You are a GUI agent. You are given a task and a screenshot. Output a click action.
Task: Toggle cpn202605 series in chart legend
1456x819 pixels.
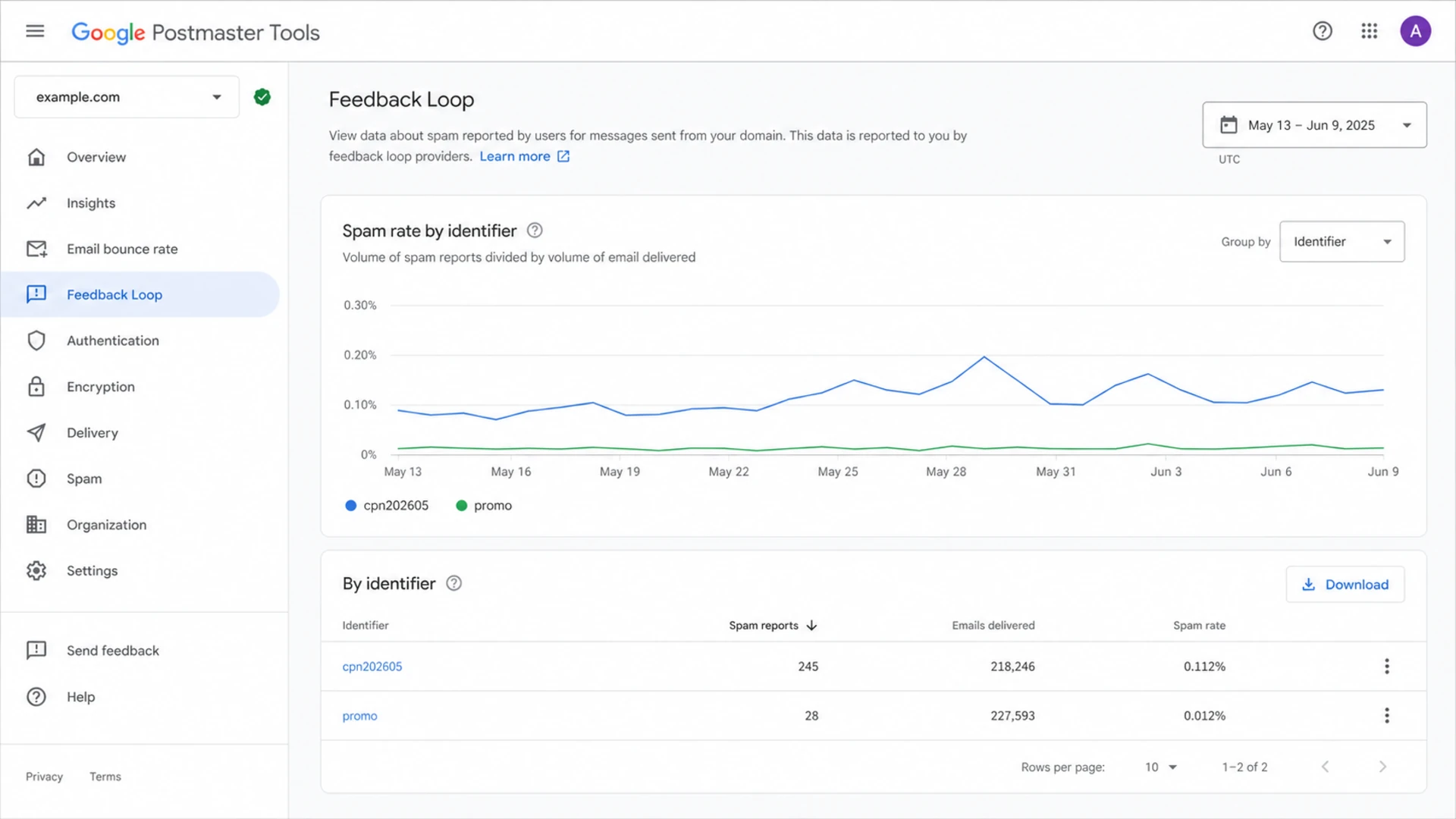point(387,506)
